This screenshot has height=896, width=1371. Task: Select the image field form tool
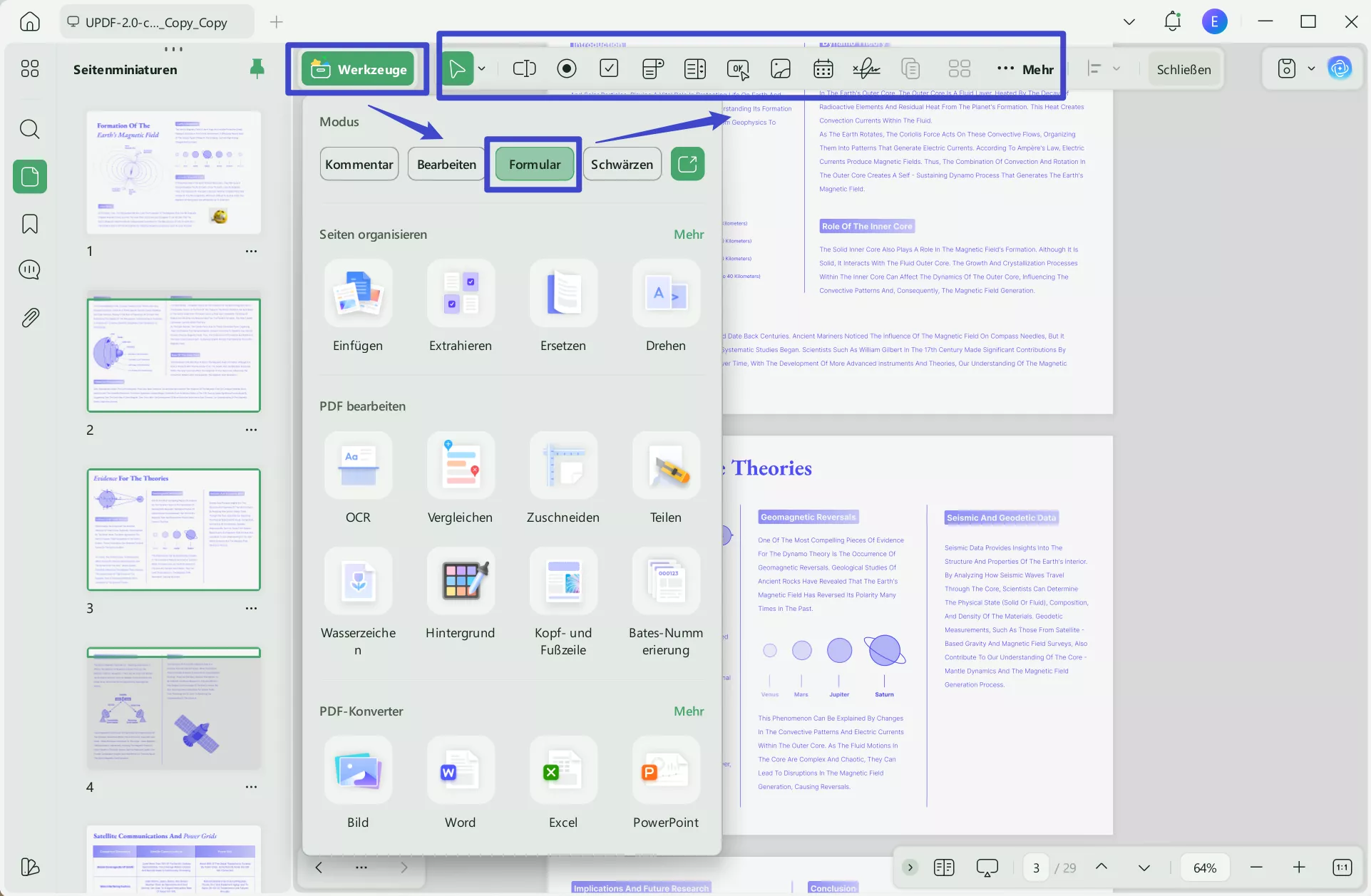point(781,68)
